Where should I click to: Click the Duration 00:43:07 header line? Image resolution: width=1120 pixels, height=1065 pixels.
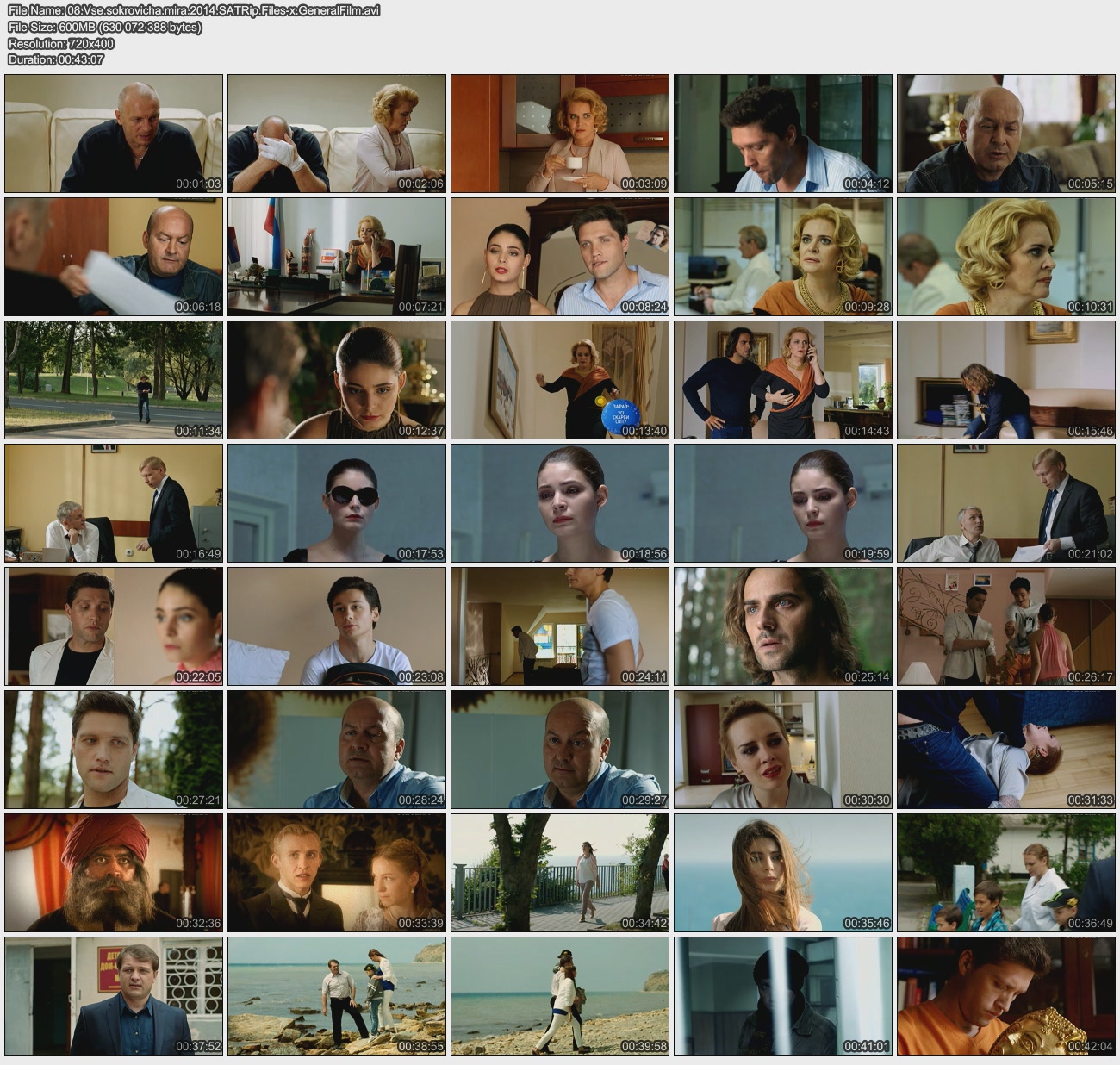(x=56, y=59)
